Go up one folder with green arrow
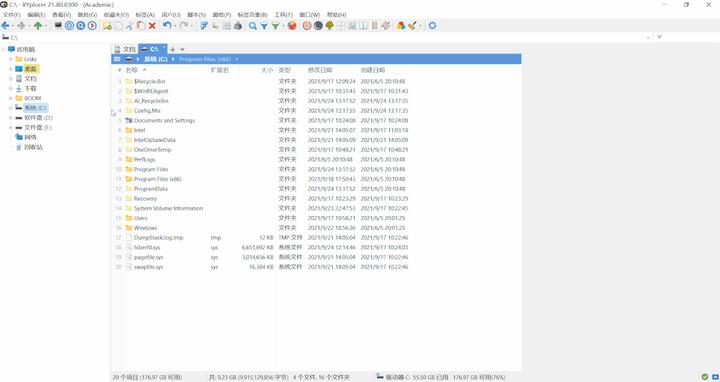The image size is (720, 382). [x=38, y=26]
